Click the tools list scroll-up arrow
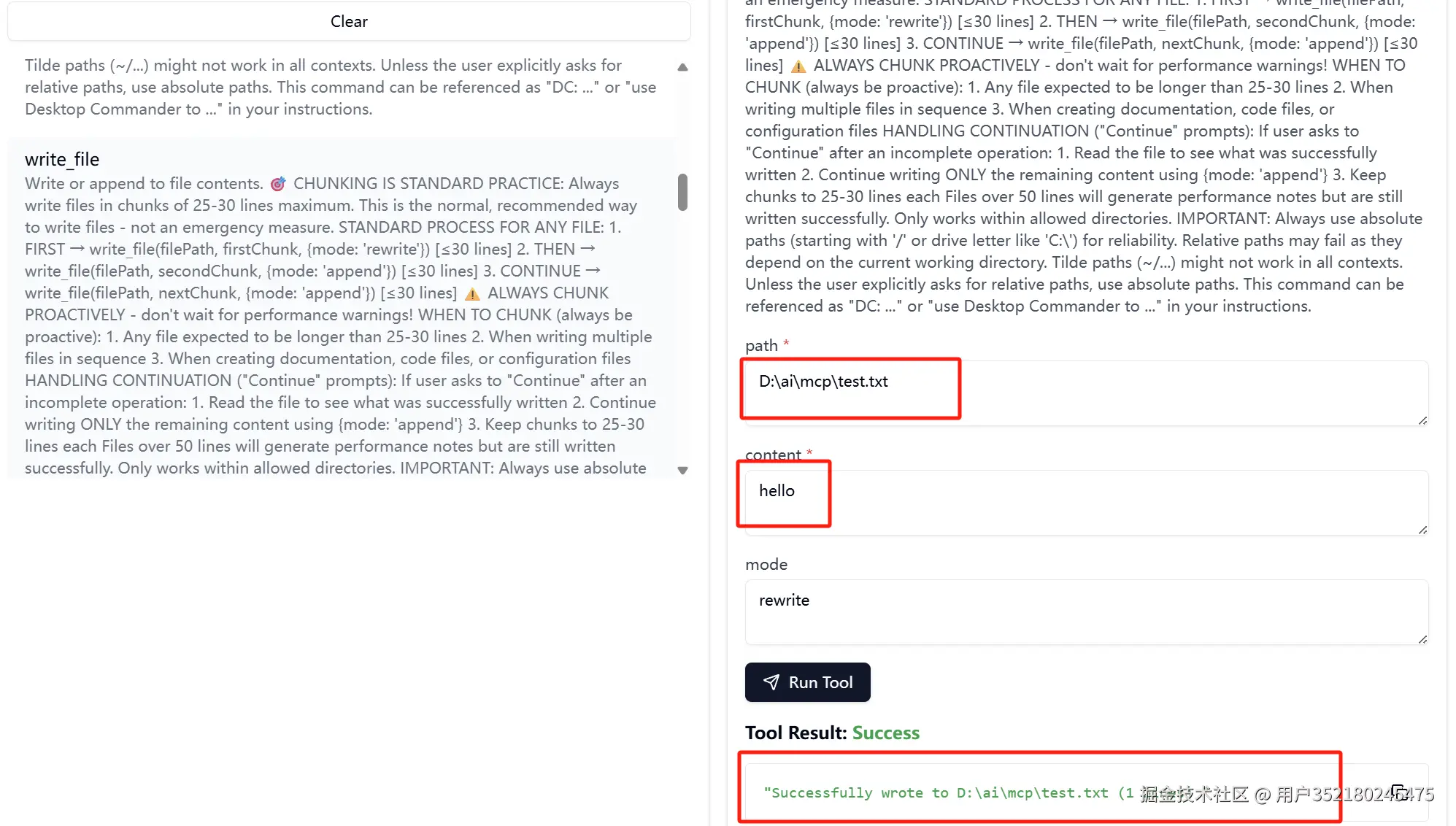 click(682, 67)
